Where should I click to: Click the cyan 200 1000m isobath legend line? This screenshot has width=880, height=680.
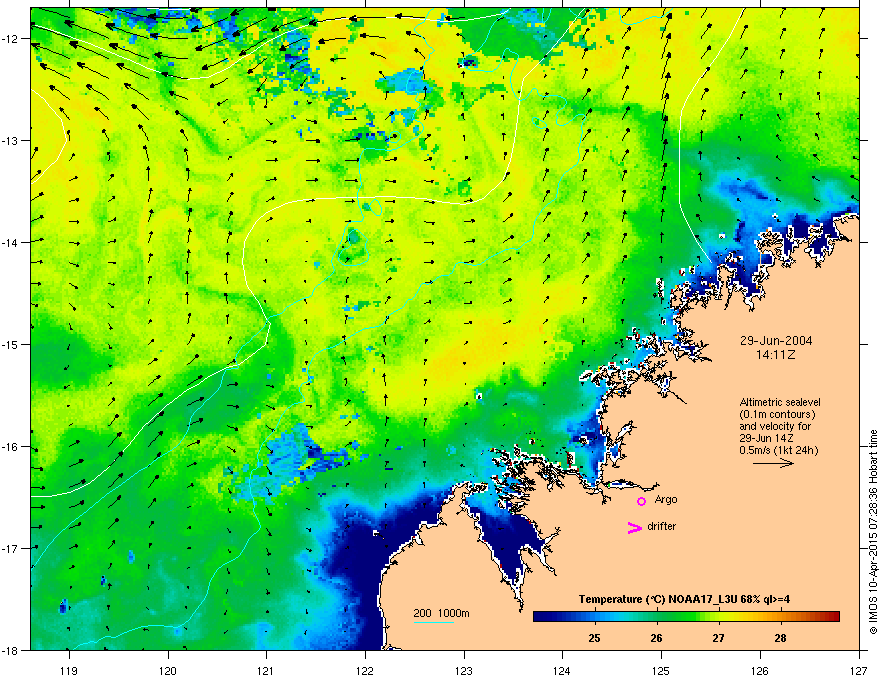pyautogui.click(x=434, y=622)
